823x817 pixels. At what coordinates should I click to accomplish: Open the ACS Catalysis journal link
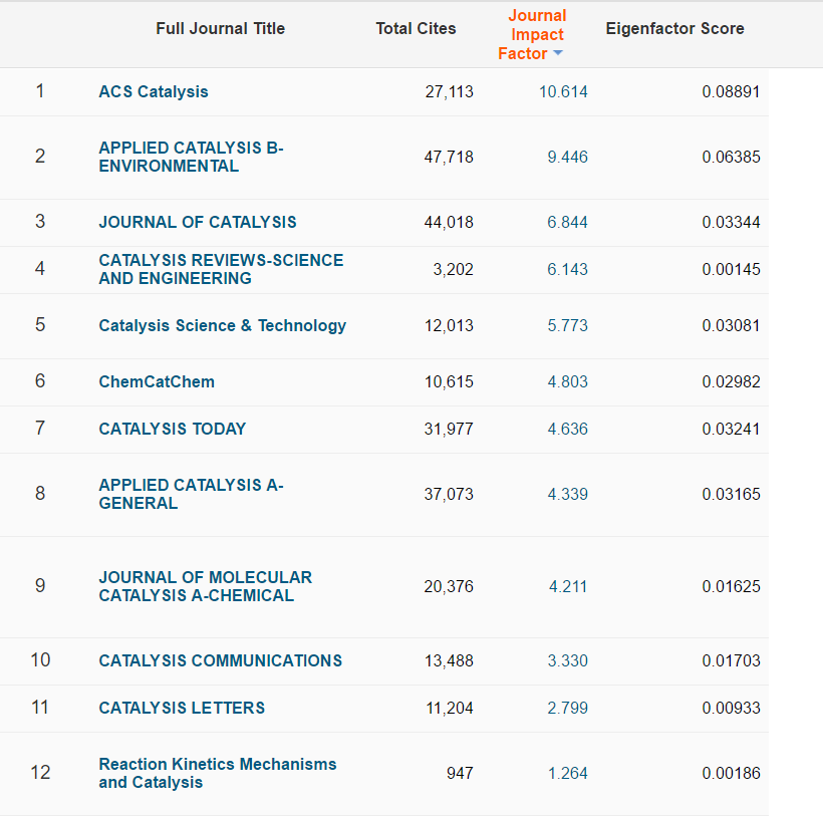click(x=153, y=92)
